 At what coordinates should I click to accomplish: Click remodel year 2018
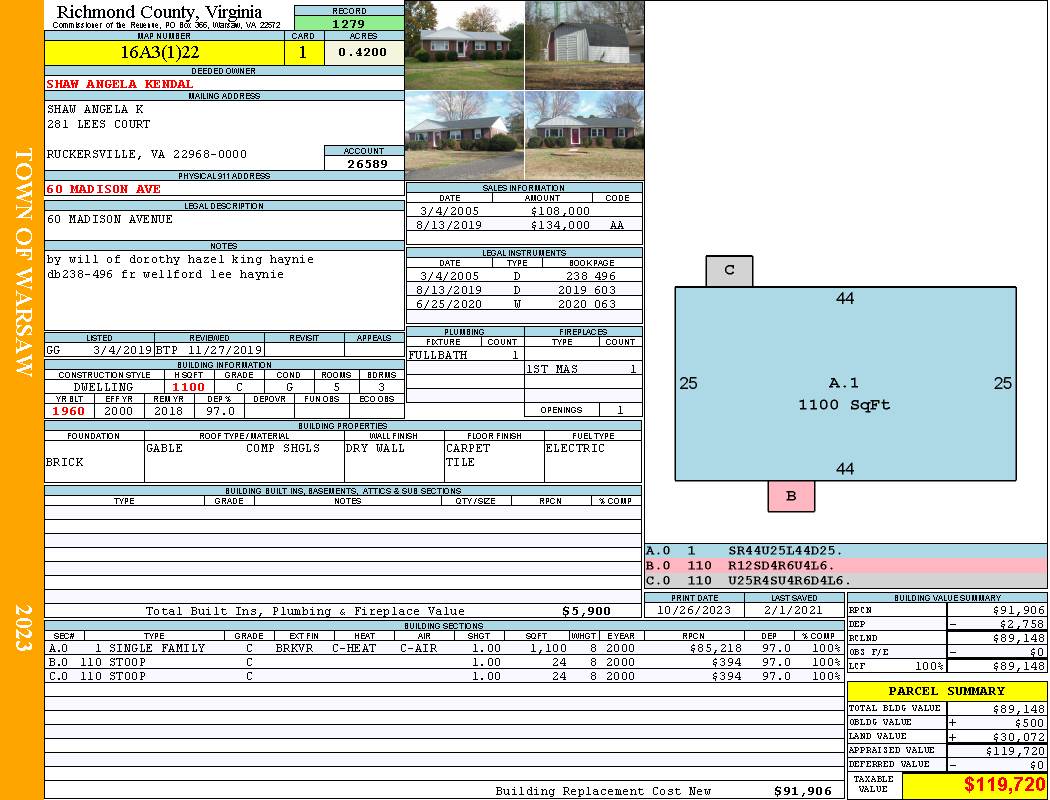click(168, 411)
